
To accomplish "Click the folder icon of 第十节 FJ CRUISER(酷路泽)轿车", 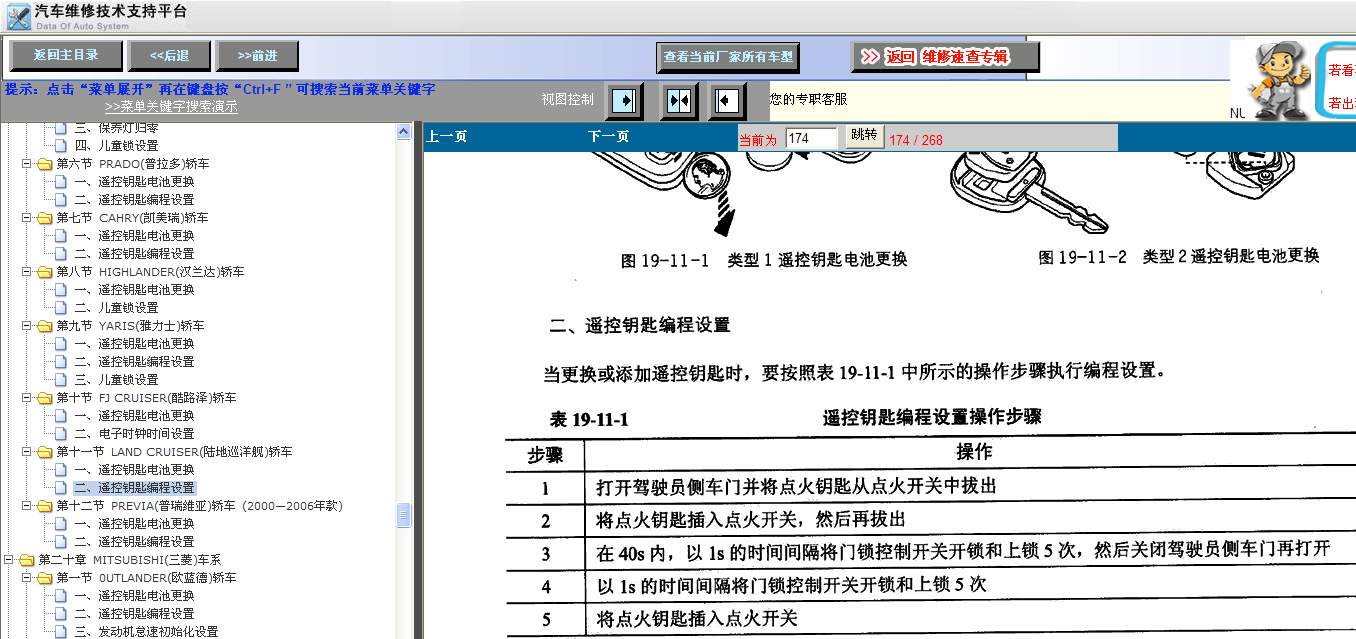I will click(44, 398).
